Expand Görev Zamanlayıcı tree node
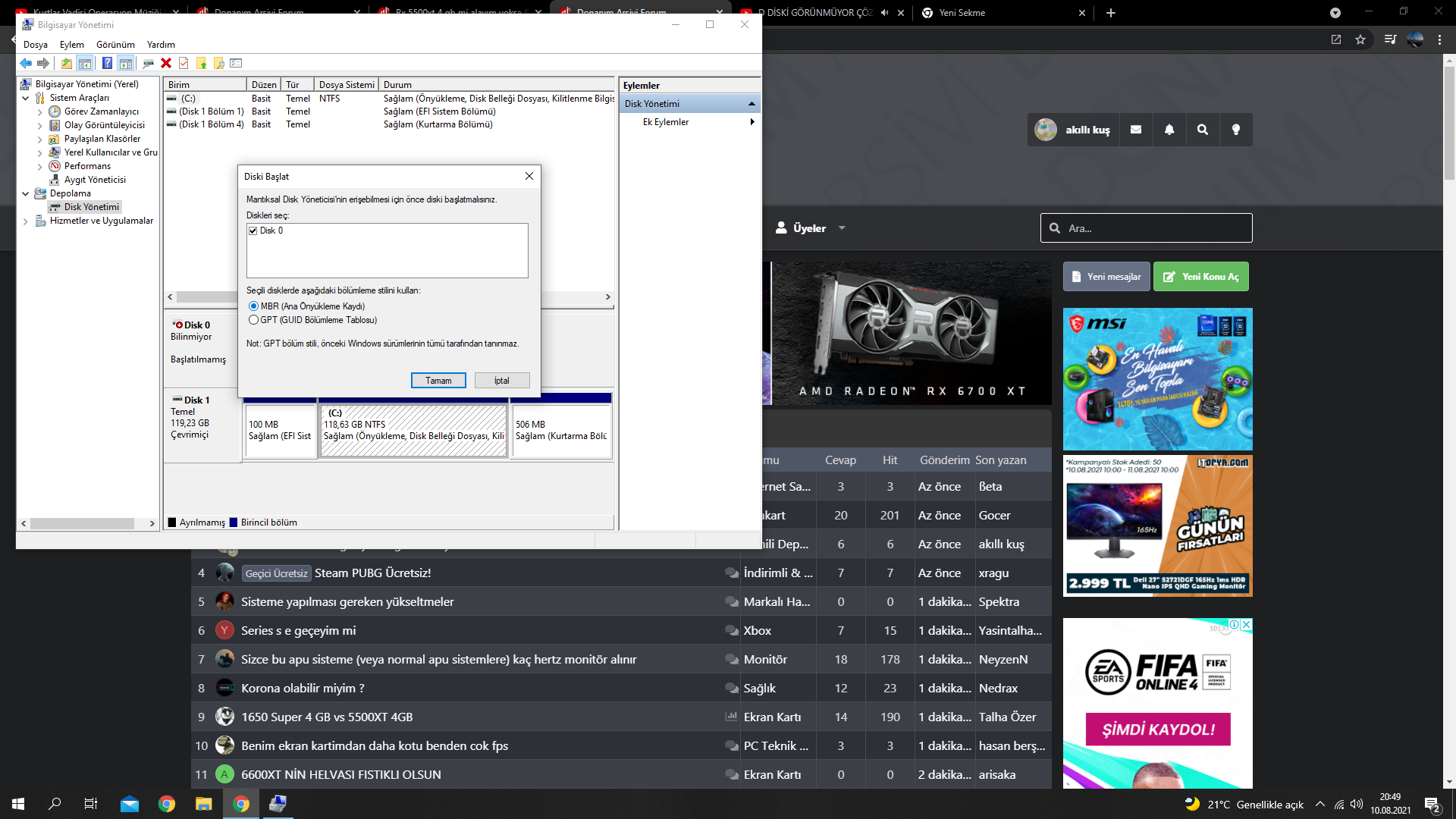Image resolution: width=1456 pixels, height=819 pixels. coord(40,111)
